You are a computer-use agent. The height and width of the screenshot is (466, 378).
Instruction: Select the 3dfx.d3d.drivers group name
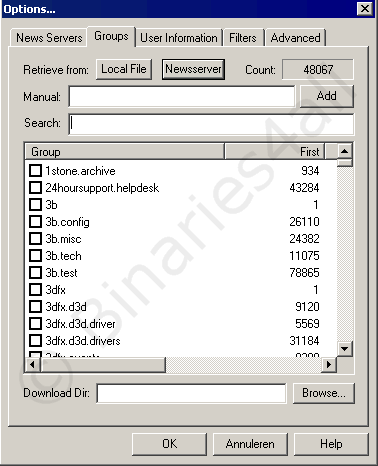[83, 341]
